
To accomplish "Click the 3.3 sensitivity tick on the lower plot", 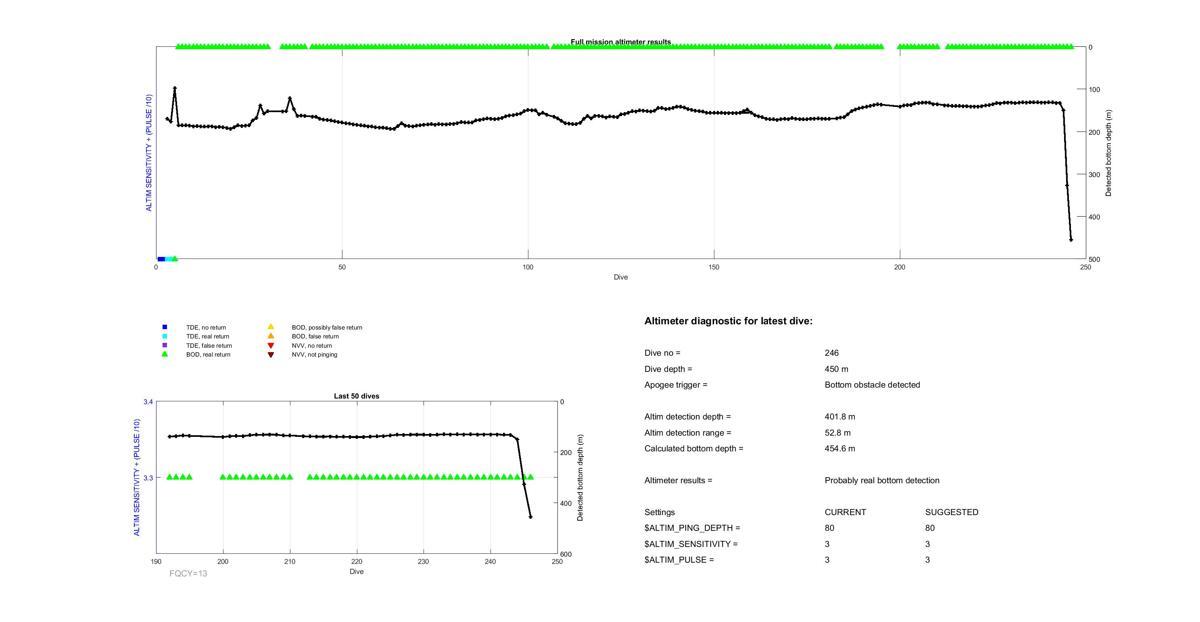I will [148, 478].
